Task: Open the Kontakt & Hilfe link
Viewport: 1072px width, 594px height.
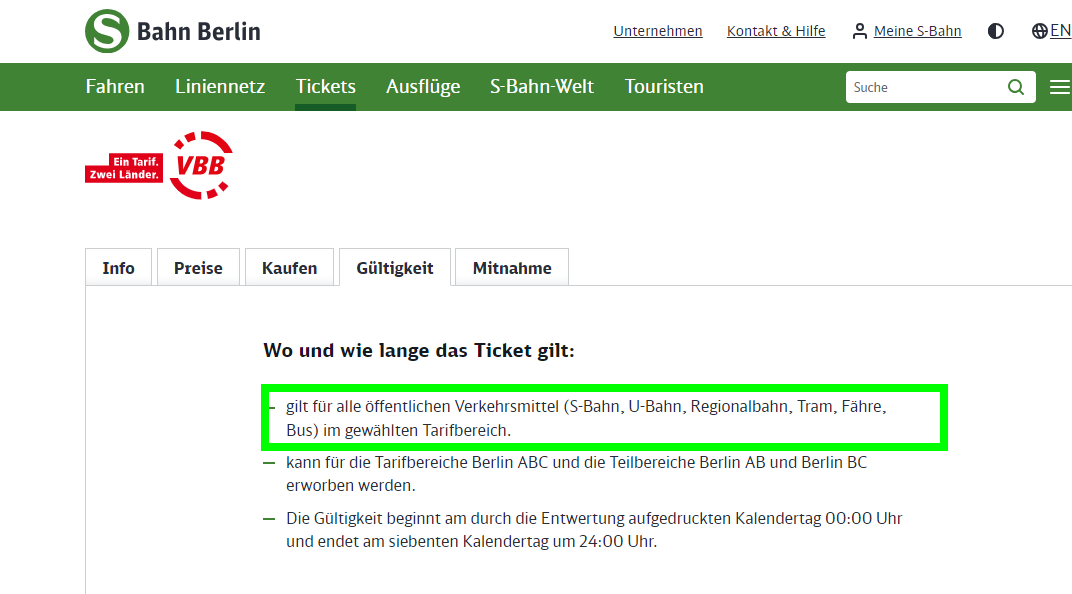Action: coord(776,31)
